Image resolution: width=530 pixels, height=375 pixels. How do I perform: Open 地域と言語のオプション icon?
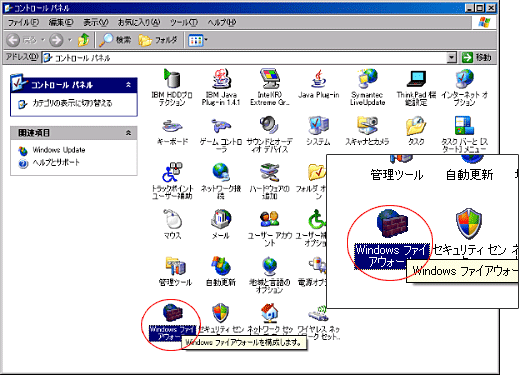269,266
